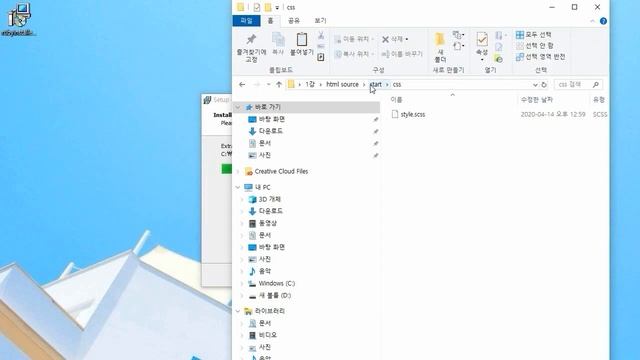Click the 즐겨찾기에 고정 pin icon
Image resolution: width=640 pixels, height=360 pixels.
[x=251, y=40]
